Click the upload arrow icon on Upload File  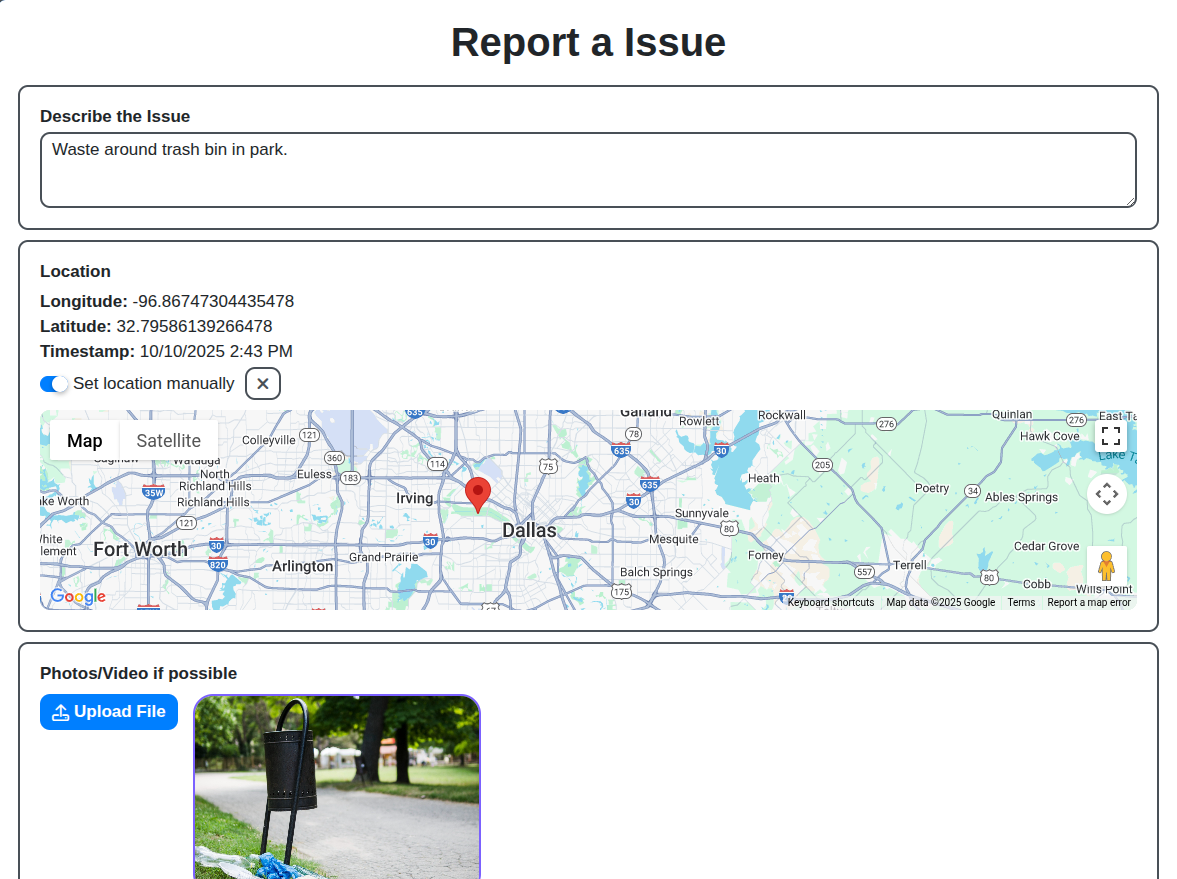[61, 711]
